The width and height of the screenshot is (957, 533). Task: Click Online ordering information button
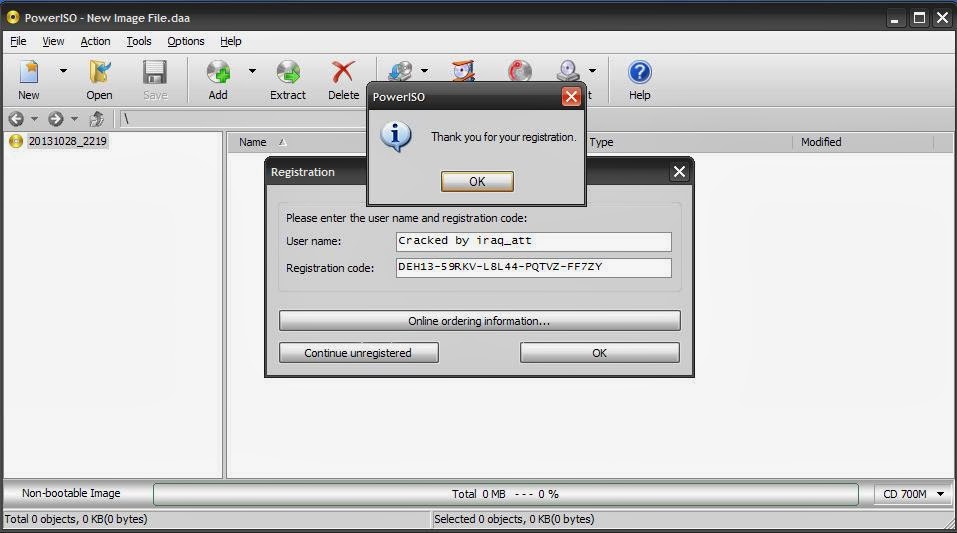point(480,321)
